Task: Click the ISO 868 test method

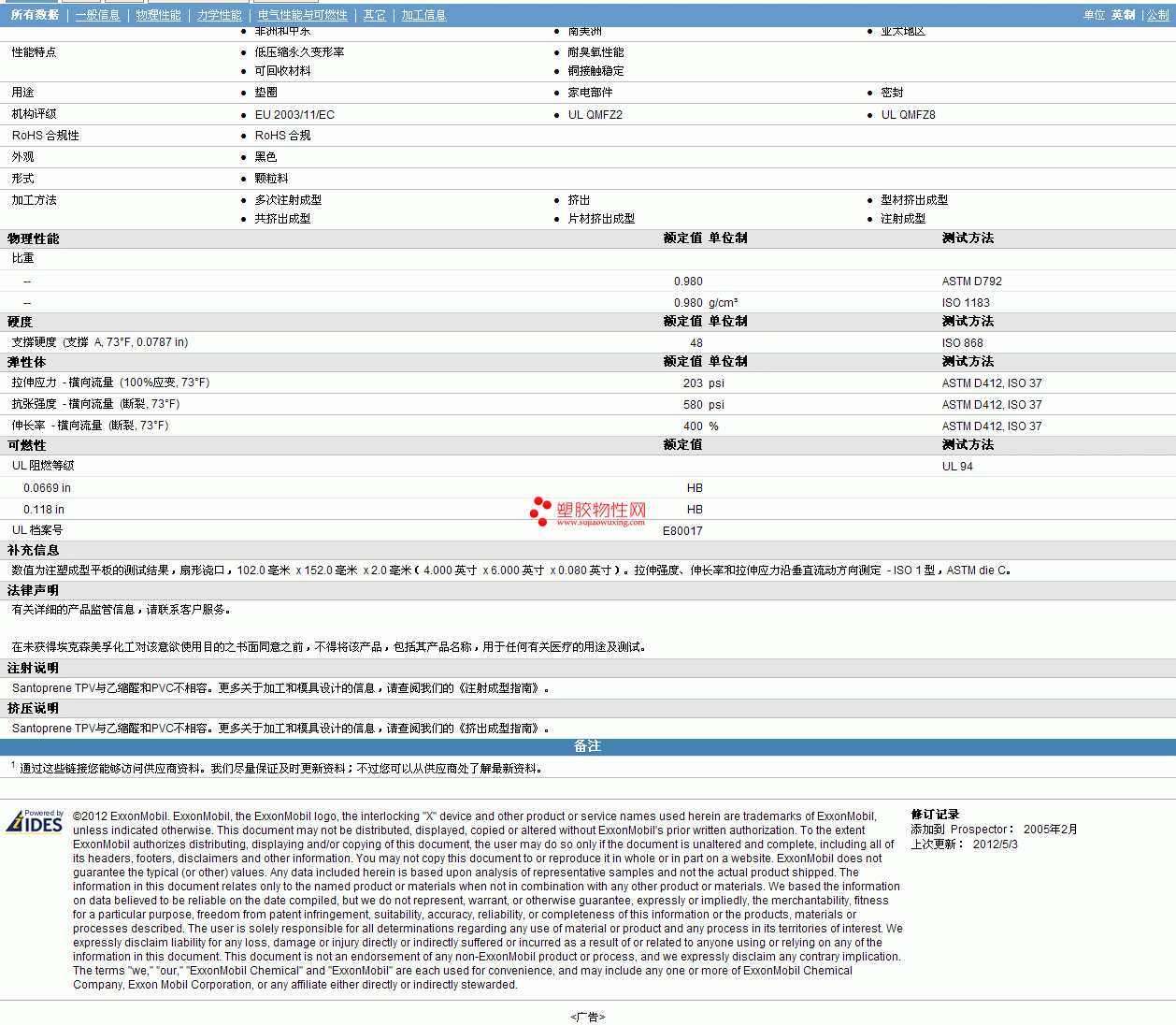Action: click(963, 343)
